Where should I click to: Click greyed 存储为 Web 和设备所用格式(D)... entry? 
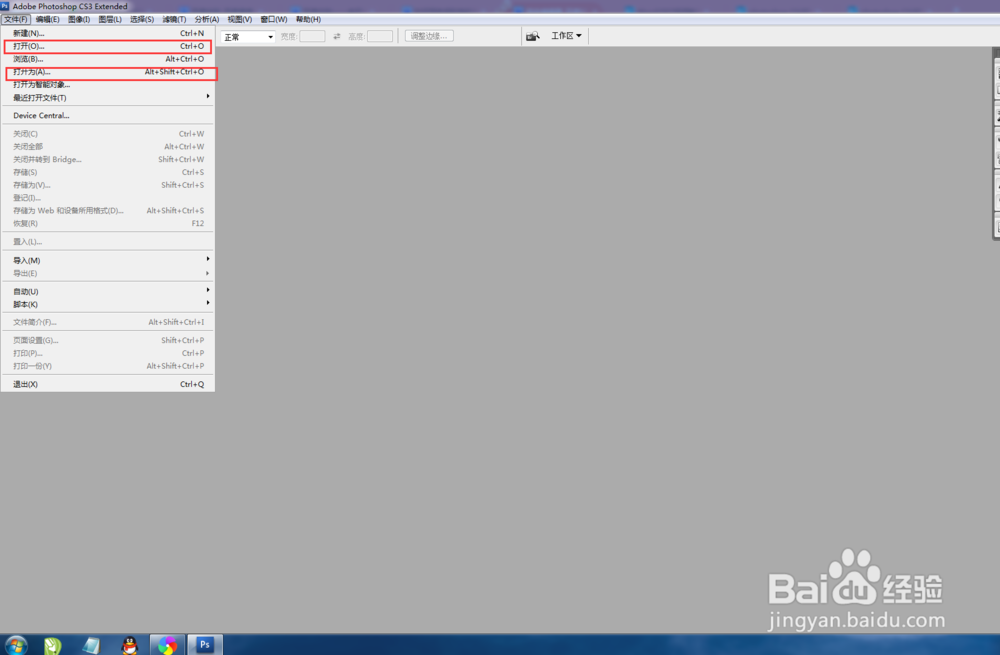[x=108, y=210]
